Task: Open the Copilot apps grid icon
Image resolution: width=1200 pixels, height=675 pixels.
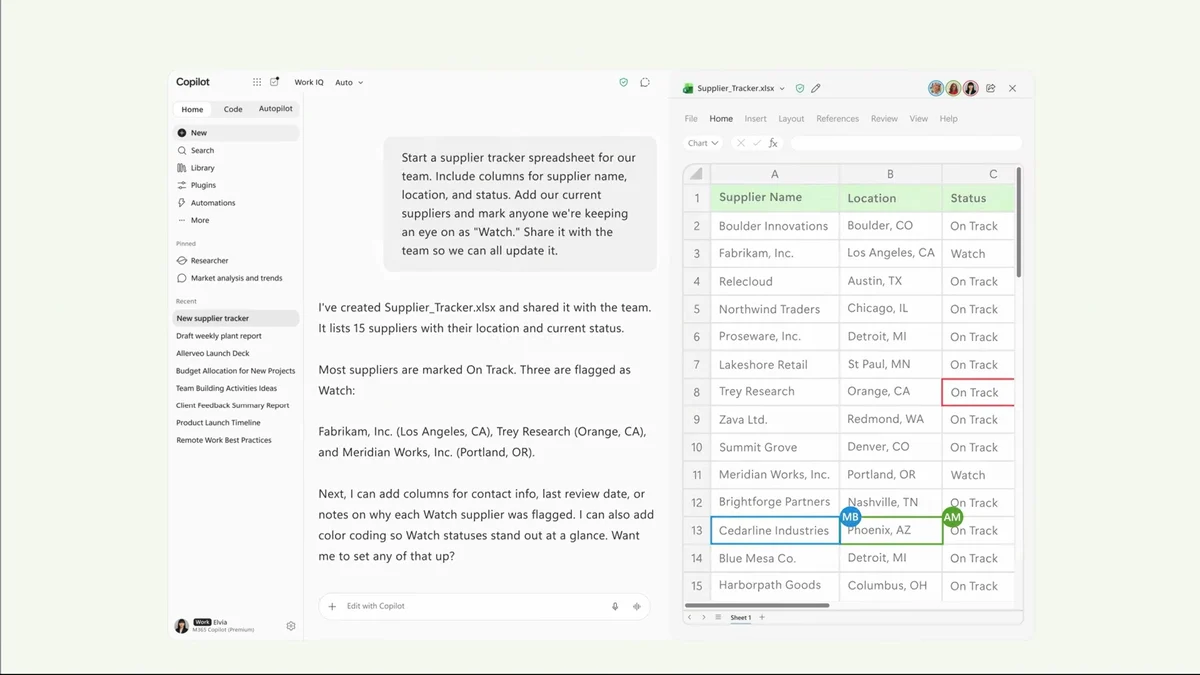Action: point(257,82)
